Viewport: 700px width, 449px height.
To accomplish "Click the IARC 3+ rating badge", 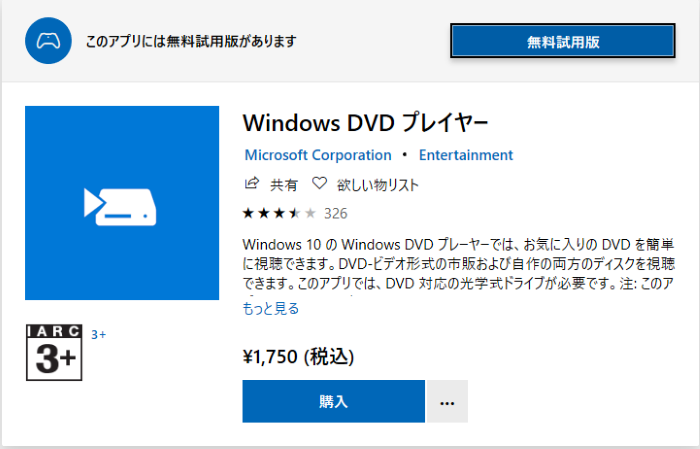I will (x=55, y=352).
